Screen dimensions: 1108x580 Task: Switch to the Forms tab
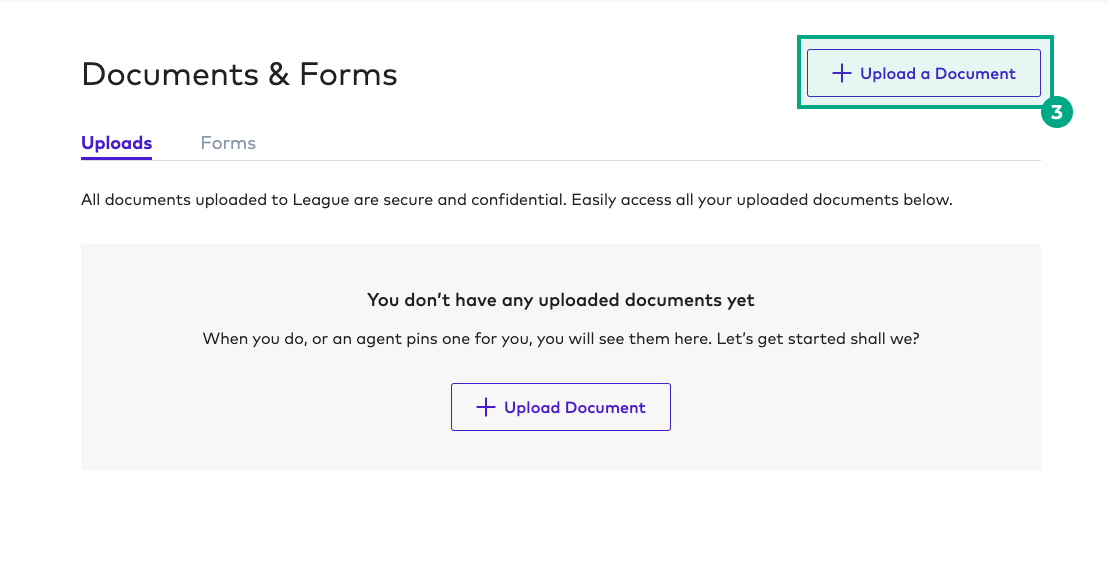[228, 143]
